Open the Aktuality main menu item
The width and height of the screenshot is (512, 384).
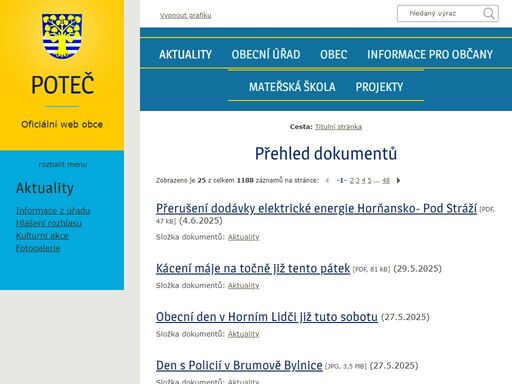point(185,54)
